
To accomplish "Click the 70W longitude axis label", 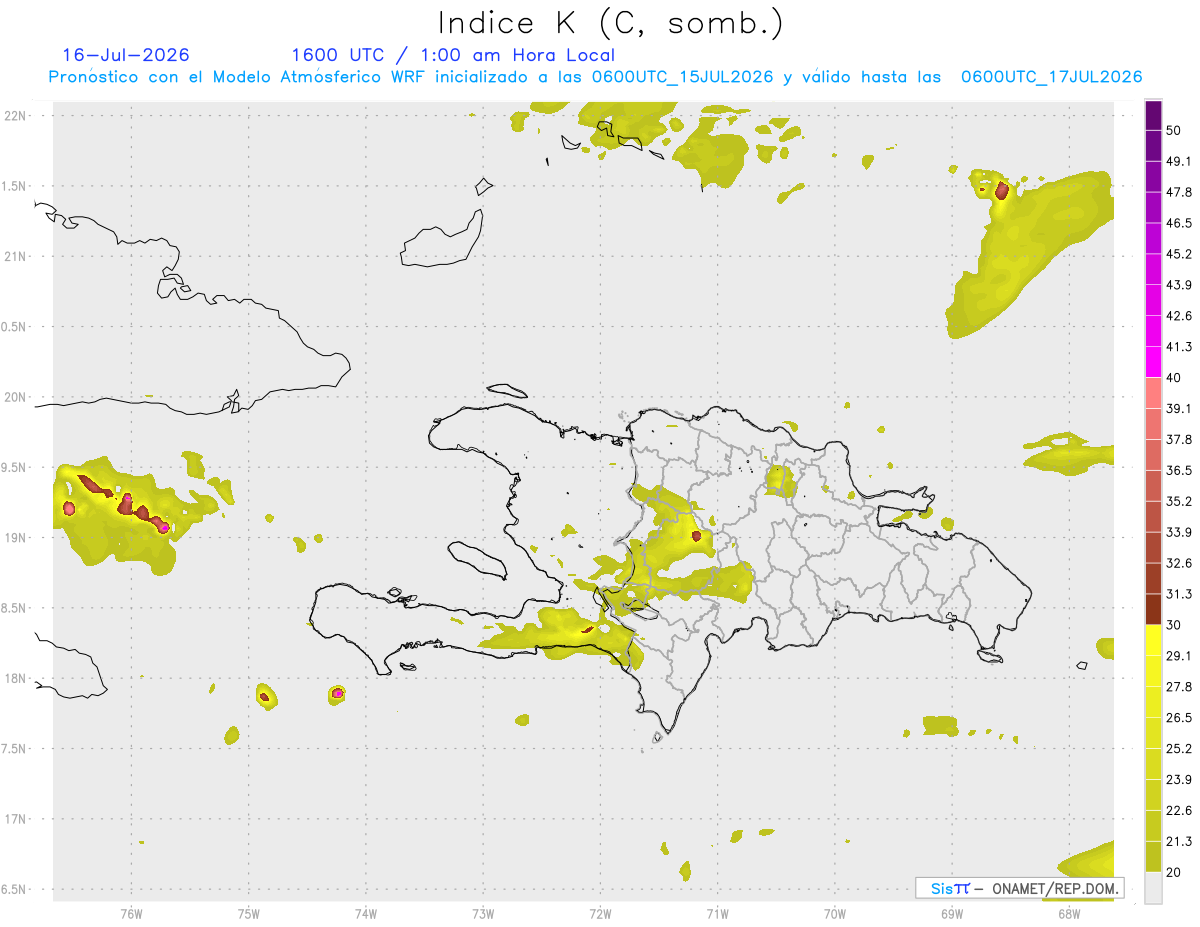I will 834,913.
